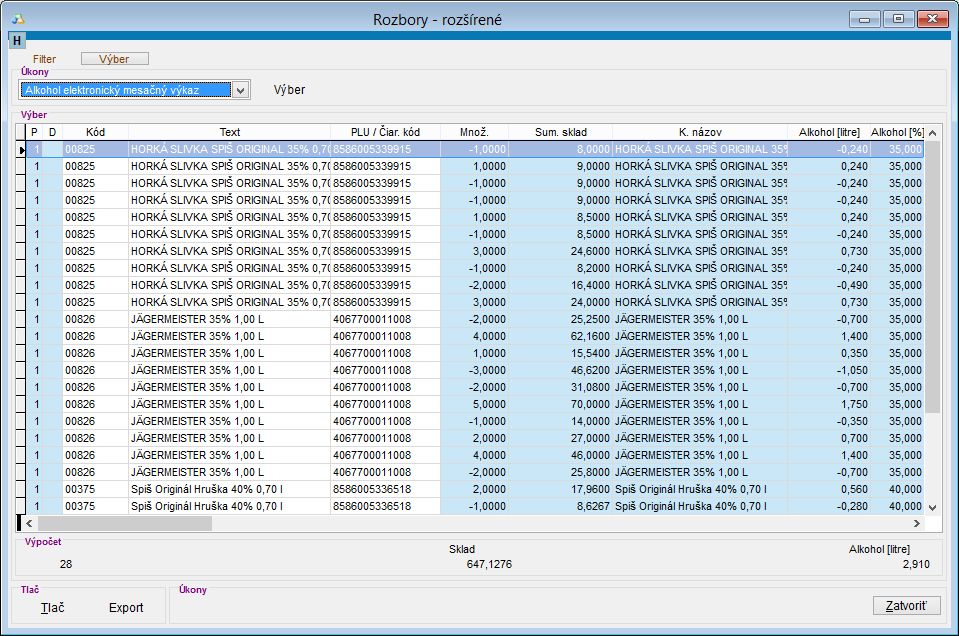Screen dimensions: 959x636
Task: Sort by the Kód column header
Action: coord(95,132)
